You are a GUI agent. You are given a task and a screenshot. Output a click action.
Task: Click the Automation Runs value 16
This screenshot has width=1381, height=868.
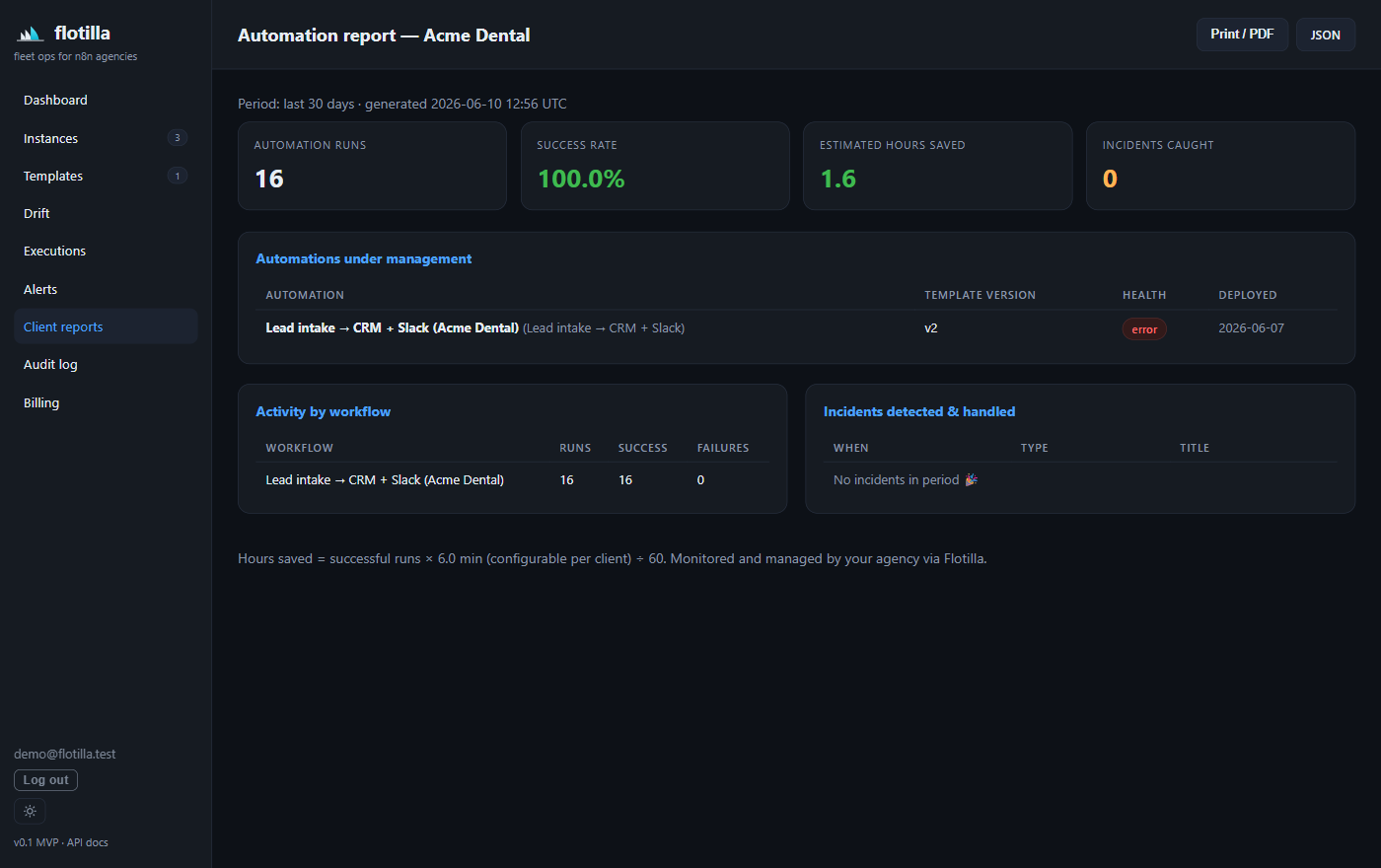point(269,179)
